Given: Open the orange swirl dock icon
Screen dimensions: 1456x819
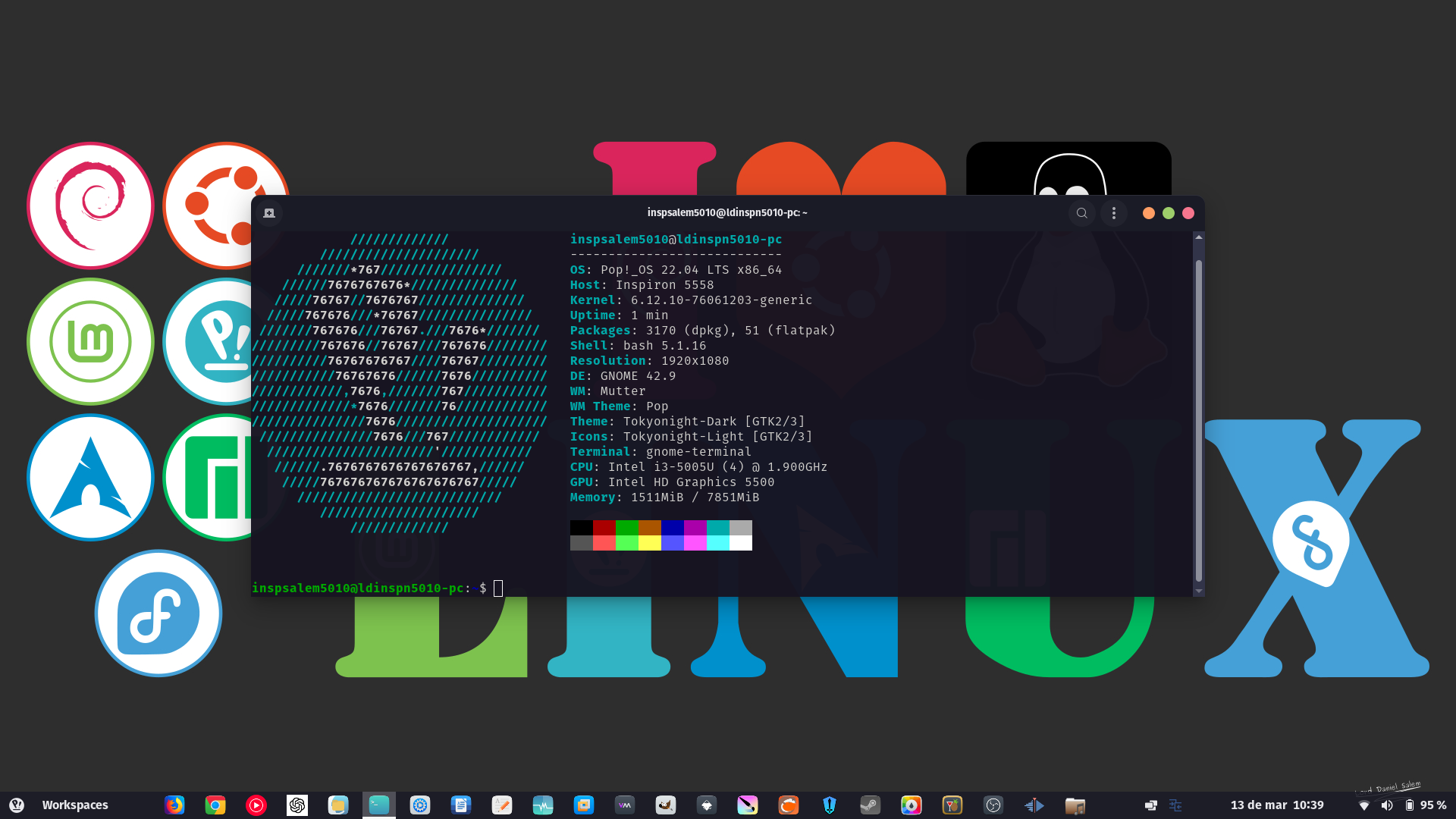Looking at the screenshot, I should [789, 805].
